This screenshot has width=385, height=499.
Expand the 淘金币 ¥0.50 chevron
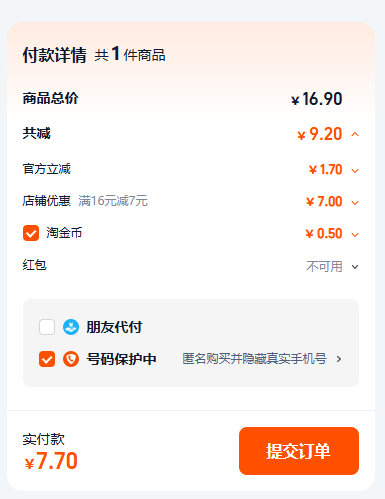pyautogui.click(x=355, y=235)
